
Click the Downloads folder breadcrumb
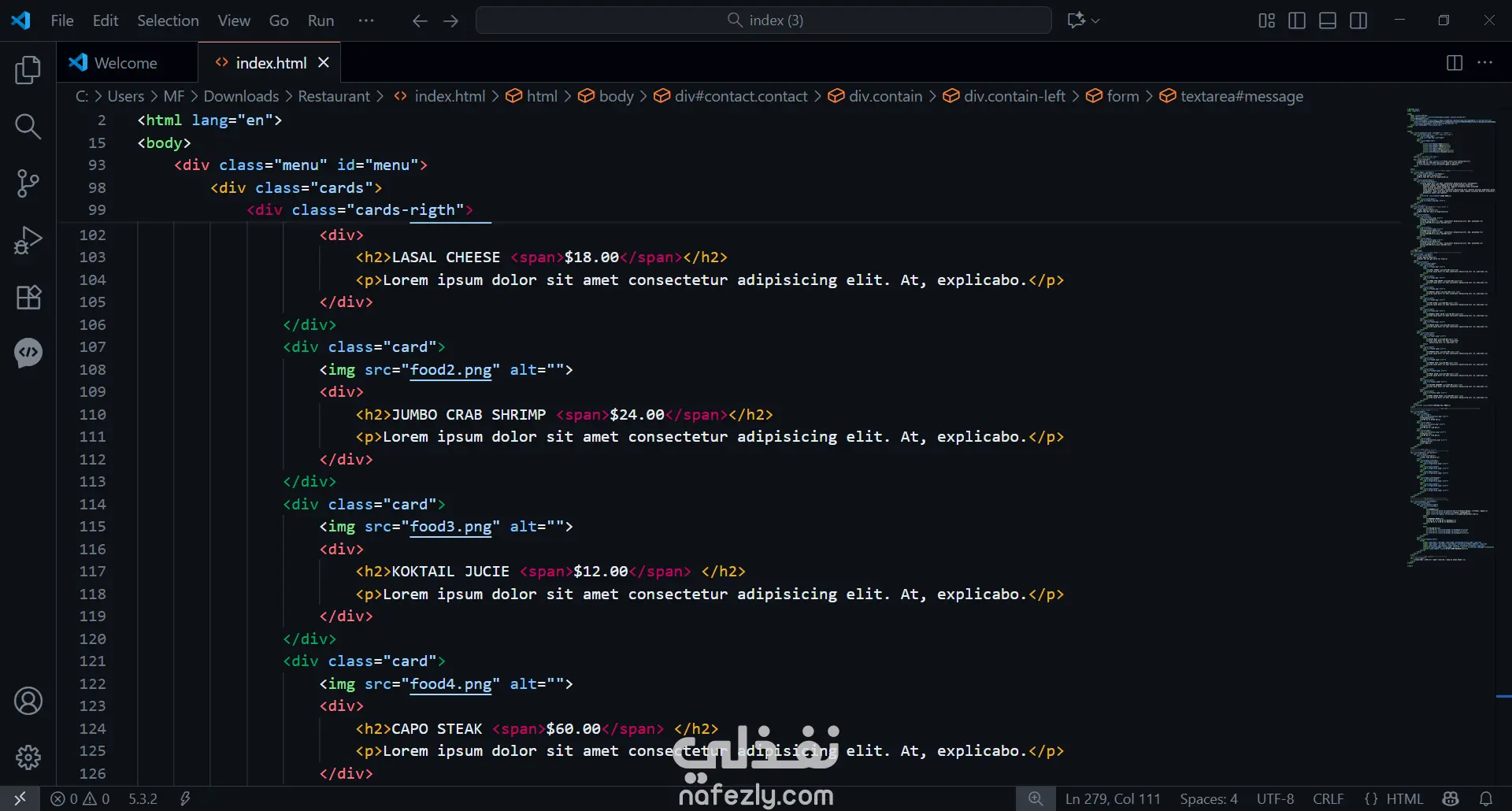(241, 96)
